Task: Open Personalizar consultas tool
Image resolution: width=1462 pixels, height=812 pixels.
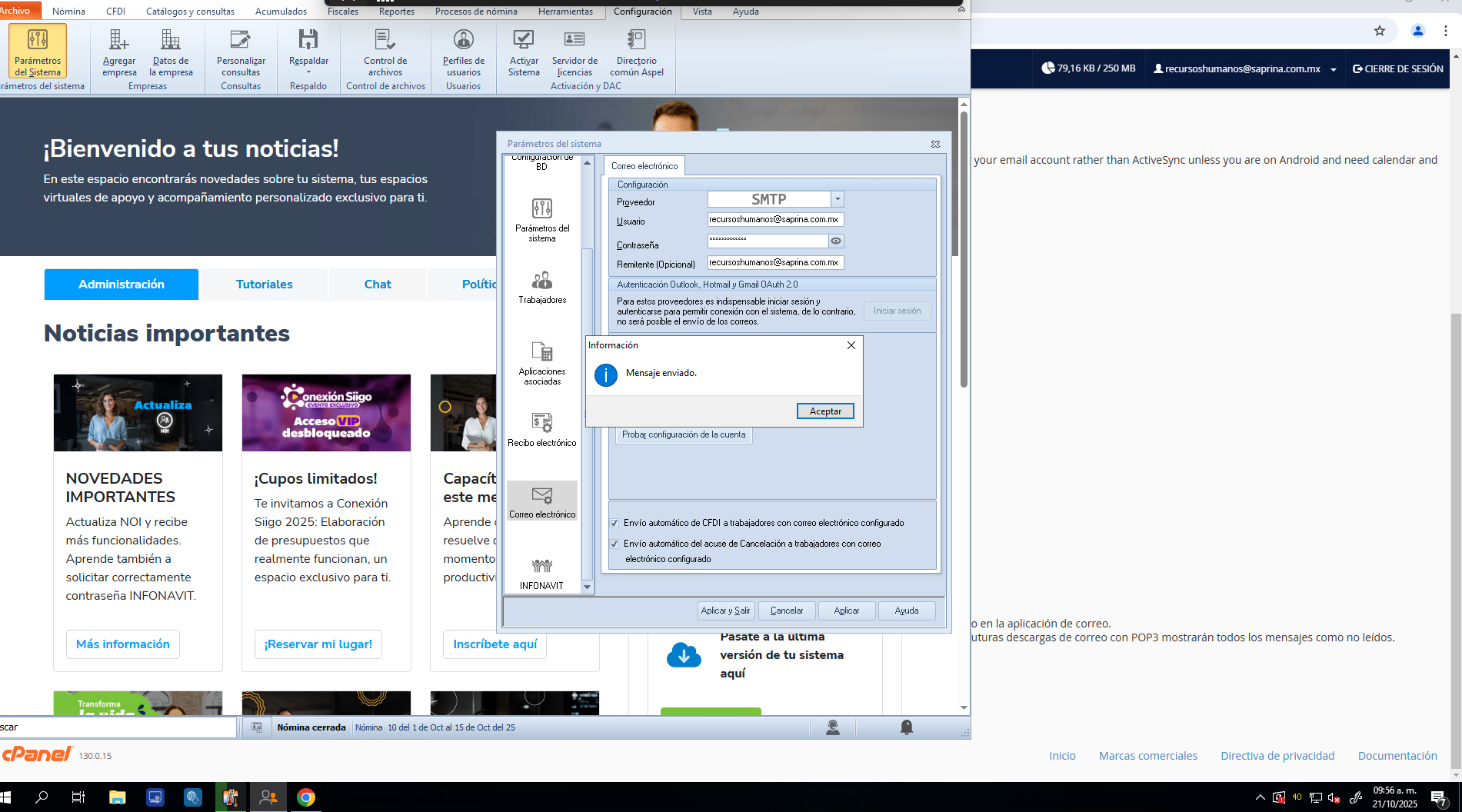Action: [x=241, y=52]
